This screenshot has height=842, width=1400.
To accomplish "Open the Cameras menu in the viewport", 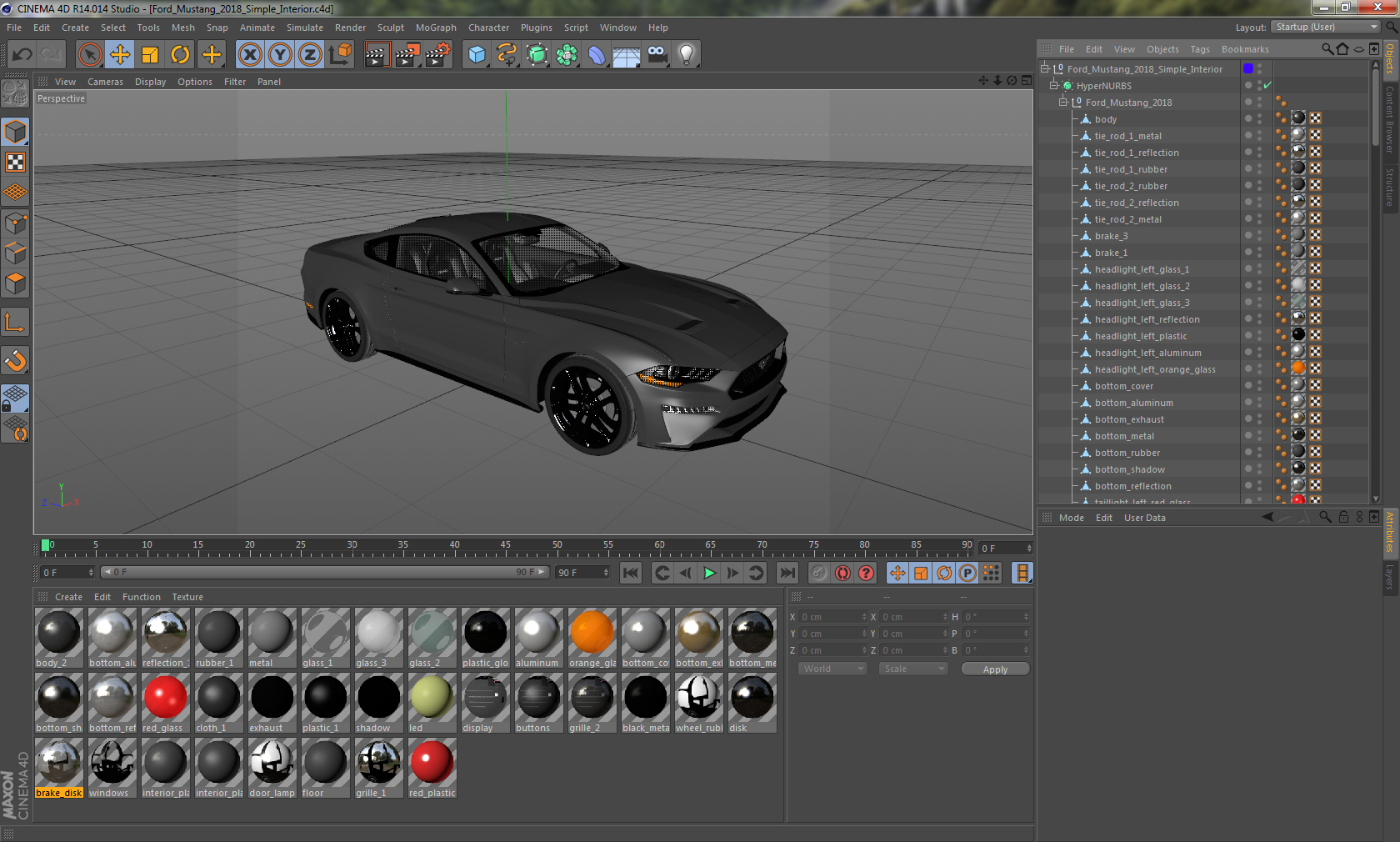I will [x=105, y=82].
